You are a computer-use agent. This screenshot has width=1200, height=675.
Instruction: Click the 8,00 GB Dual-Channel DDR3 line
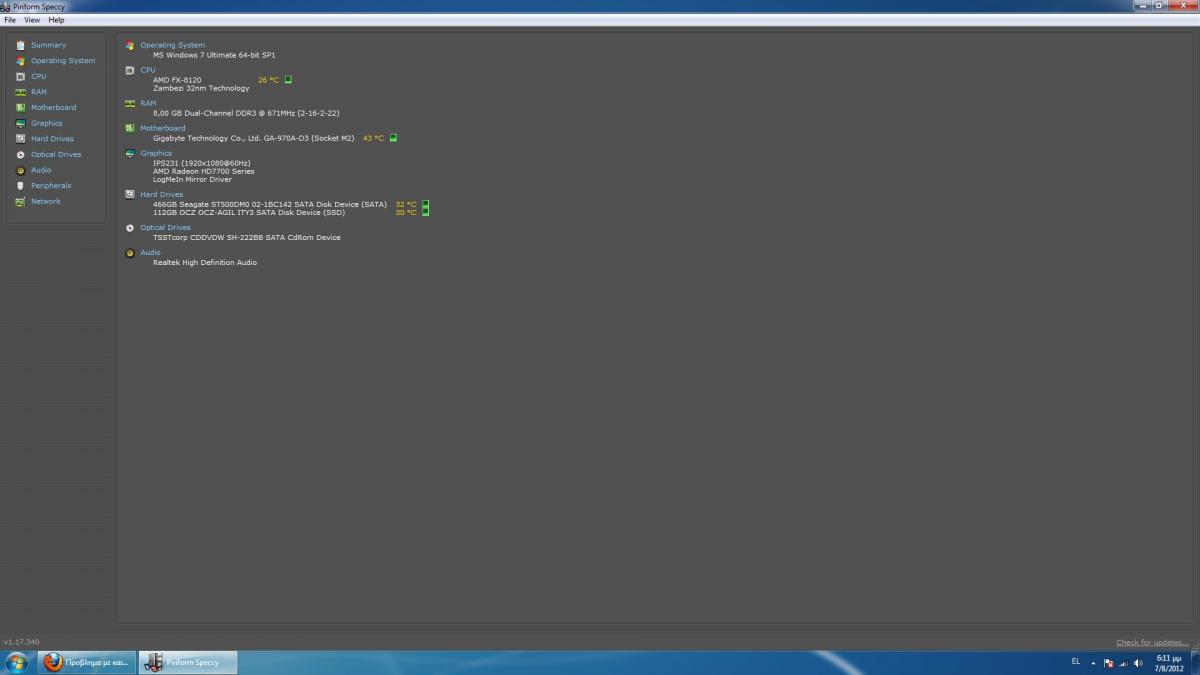point(246,113)
